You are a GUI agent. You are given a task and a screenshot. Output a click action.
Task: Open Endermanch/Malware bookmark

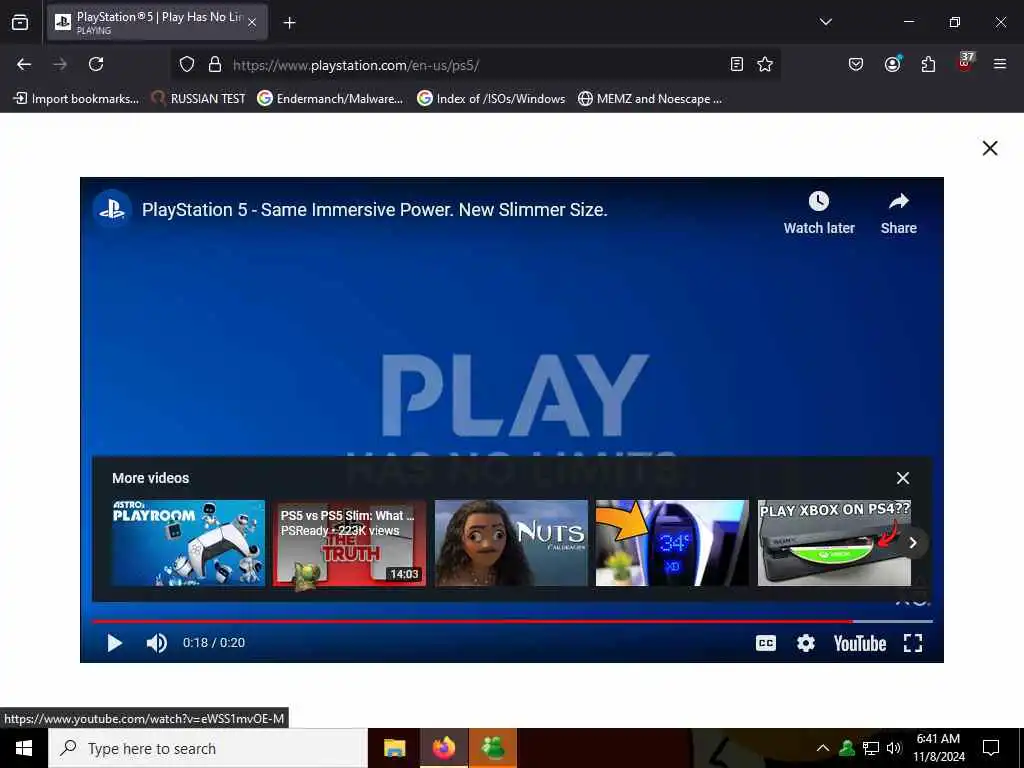coord(330,99)
